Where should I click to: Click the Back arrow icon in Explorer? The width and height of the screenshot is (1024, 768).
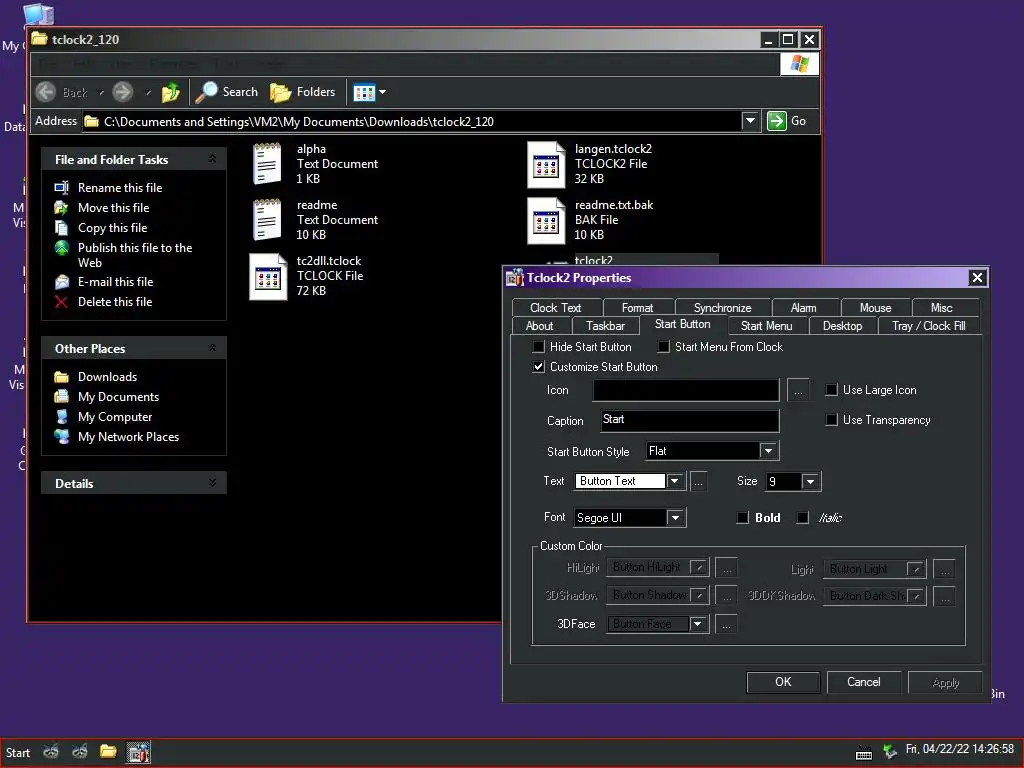(x=46, y=92)
